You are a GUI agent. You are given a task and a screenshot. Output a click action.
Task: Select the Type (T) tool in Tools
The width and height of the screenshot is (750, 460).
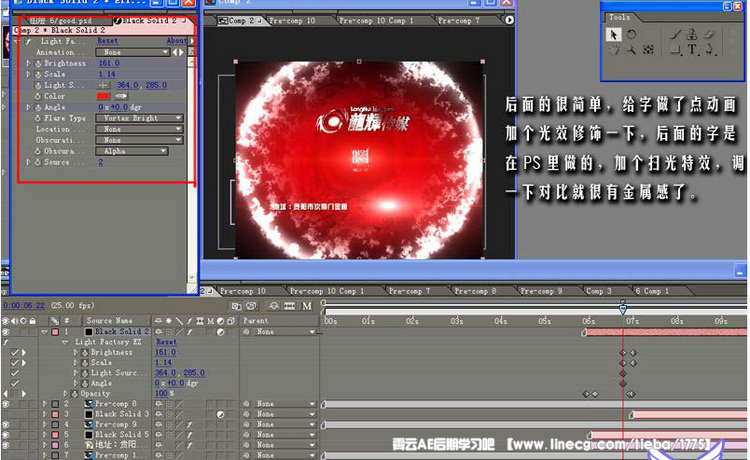(692, 49)
